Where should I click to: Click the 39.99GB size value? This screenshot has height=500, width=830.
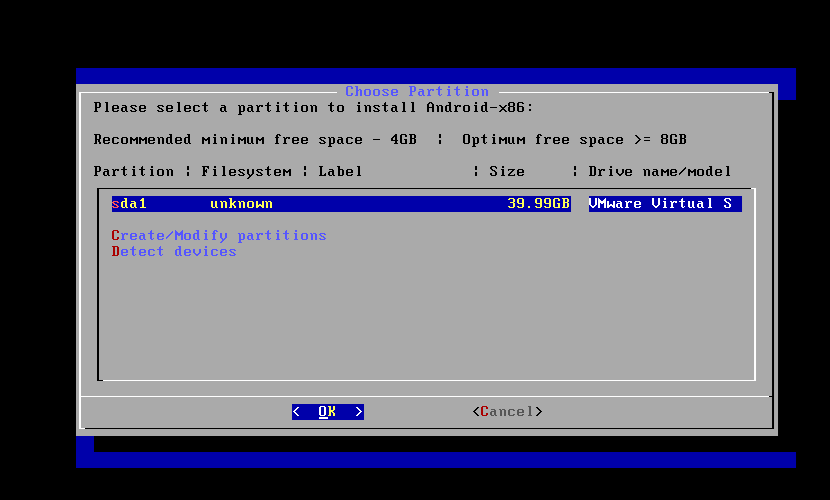[538, 204]
